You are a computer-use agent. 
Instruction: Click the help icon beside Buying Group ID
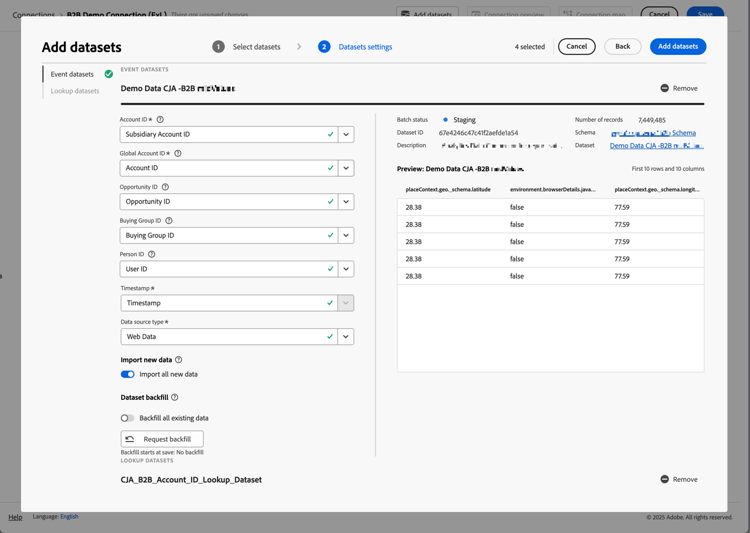[169, 221]
